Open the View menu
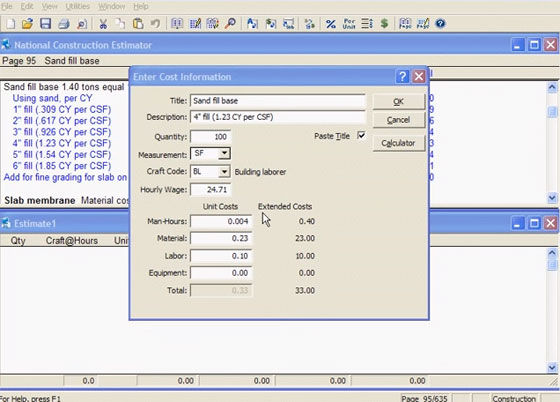560x402 pixels. [x=49, y=6]
